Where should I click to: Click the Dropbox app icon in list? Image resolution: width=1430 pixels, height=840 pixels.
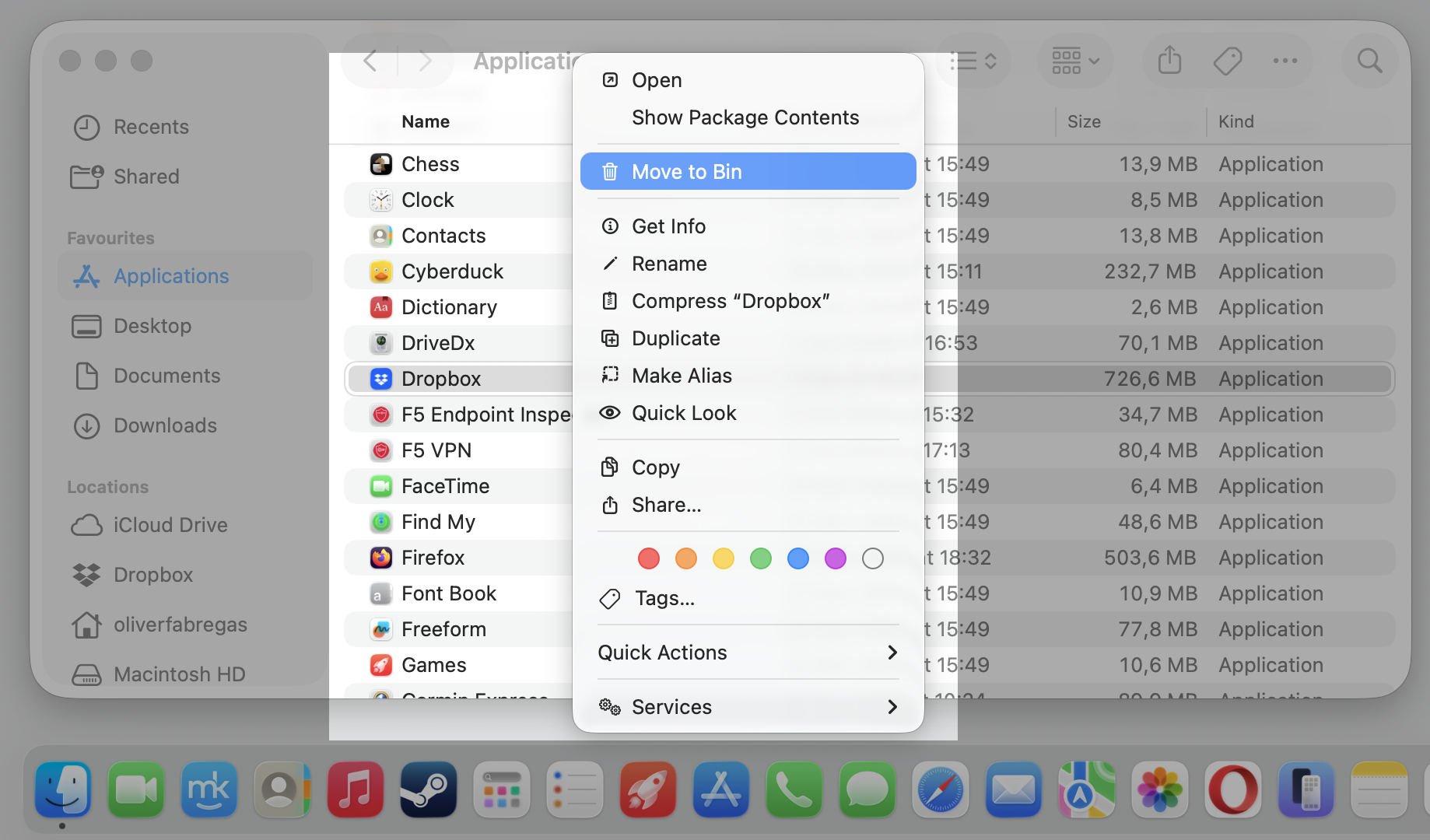click(x=381, y=379)
